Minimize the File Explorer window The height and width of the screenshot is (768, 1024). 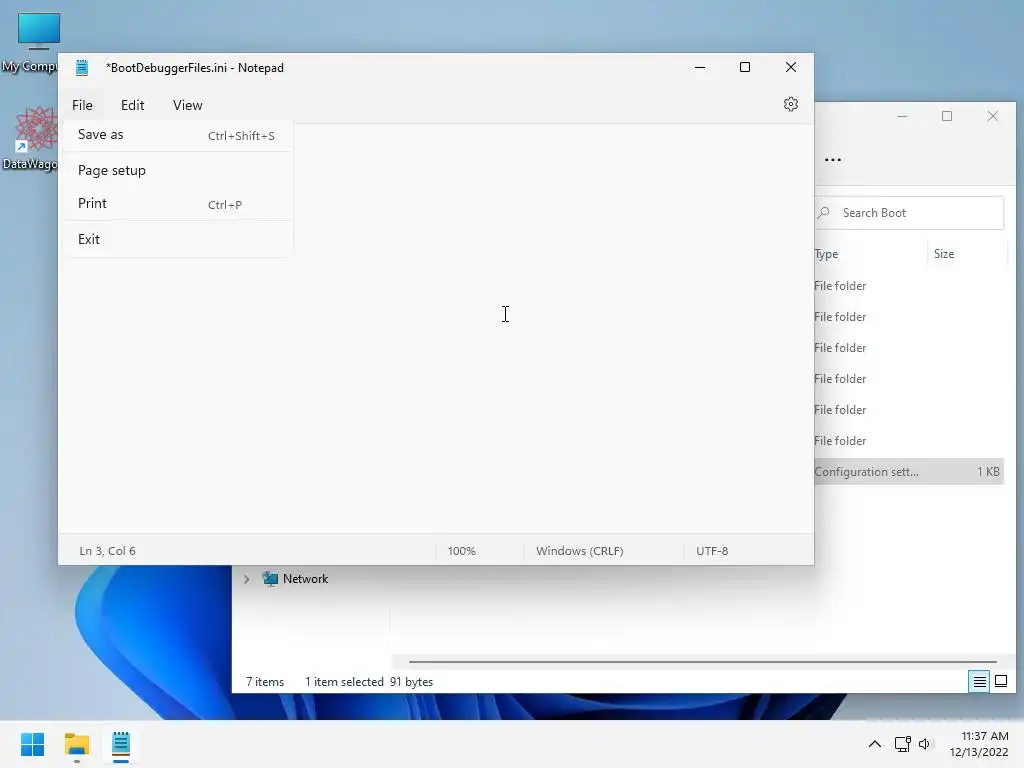903,116
